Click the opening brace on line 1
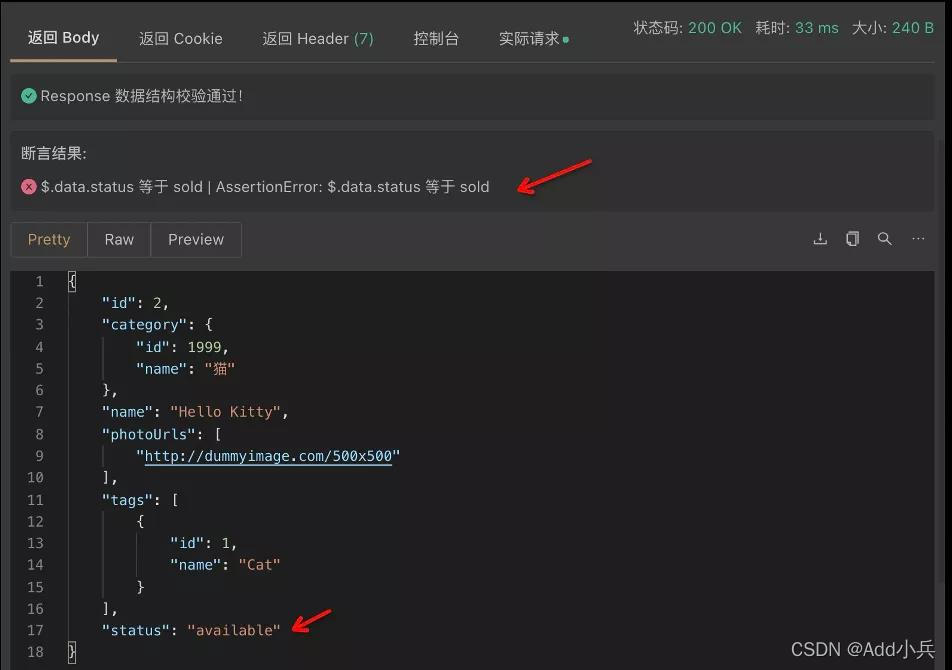The width and height of the screenshot is (952, 670). pos(72,281)
